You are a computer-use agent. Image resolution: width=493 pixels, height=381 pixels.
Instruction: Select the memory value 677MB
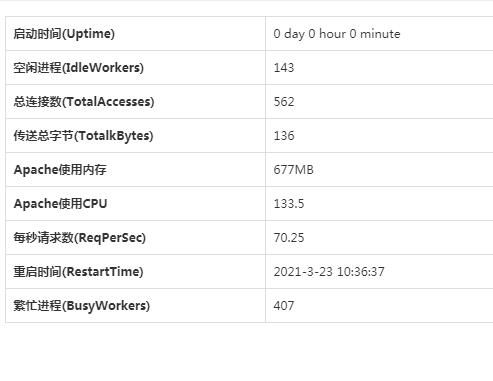pyautogui.click(x=293, y=170)
